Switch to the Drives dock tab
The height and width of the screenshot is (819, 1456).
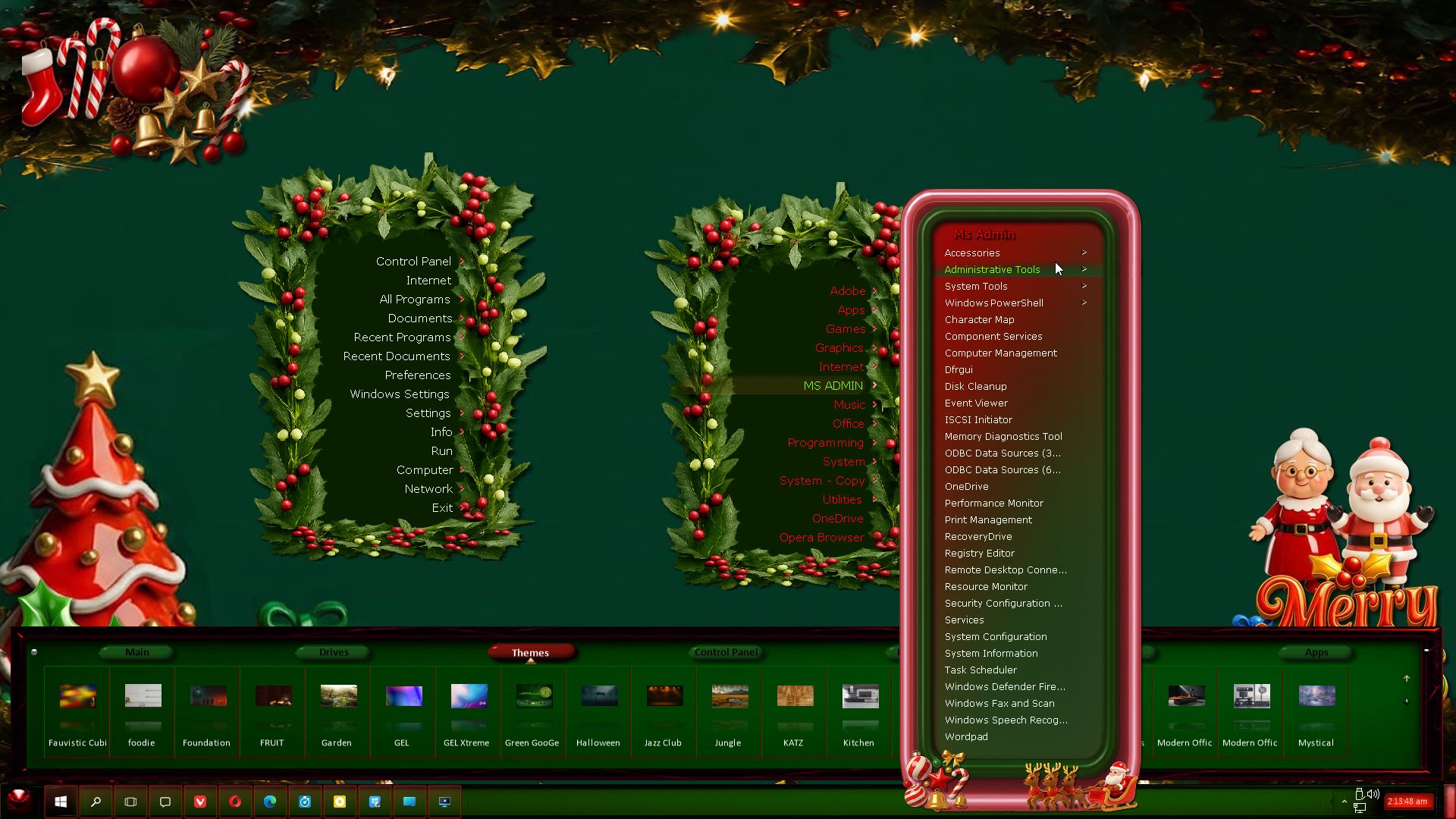click(334, 652)
